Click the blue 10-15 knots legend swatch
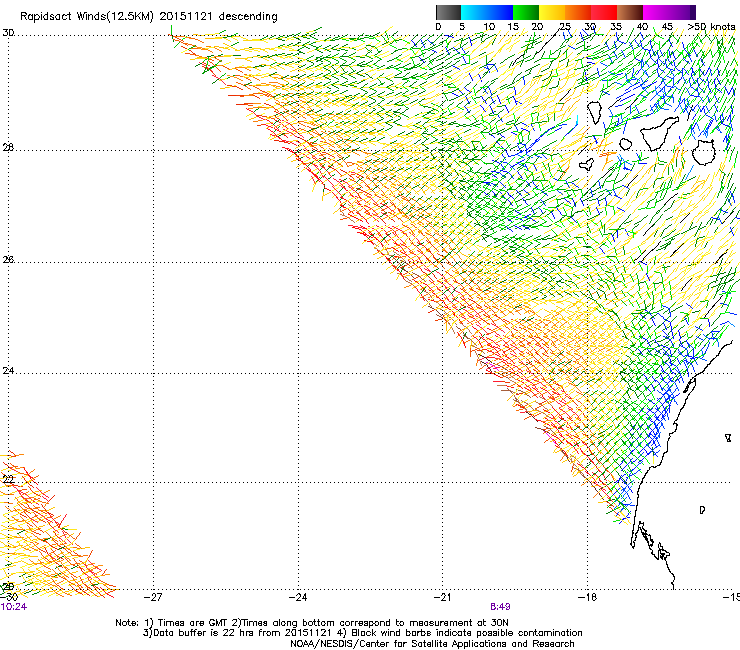Viewport: 740px width, 650px height. click(x=500, y=12)
